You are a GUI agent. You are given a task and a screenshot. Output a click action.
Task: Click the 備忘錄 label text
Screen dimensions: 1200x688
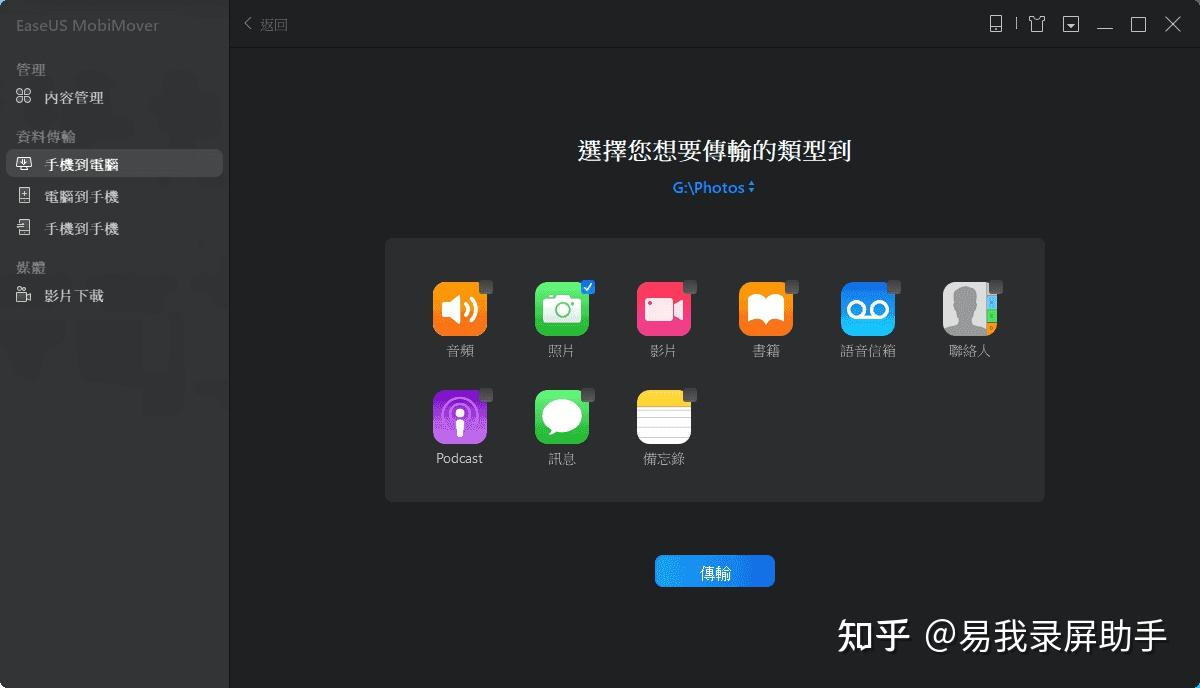click(664, 459)
